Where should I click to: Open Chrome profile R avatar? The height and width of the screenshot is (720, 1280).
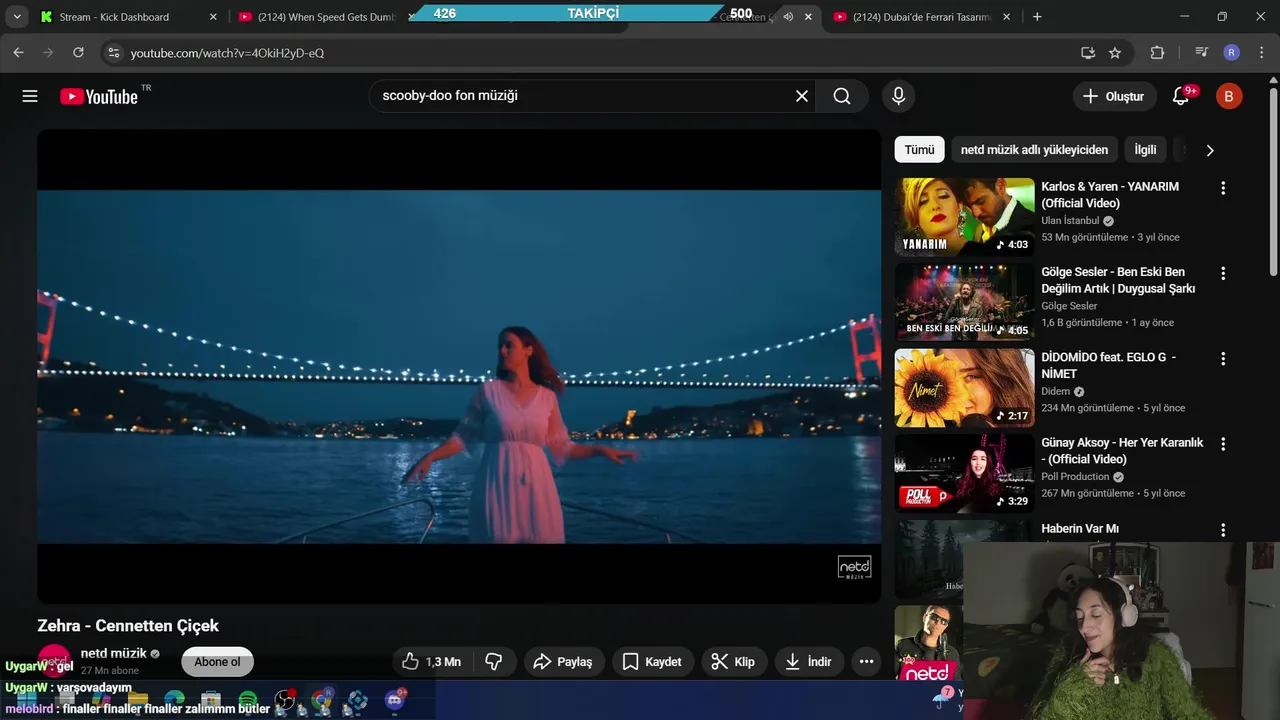point(1231,52)
